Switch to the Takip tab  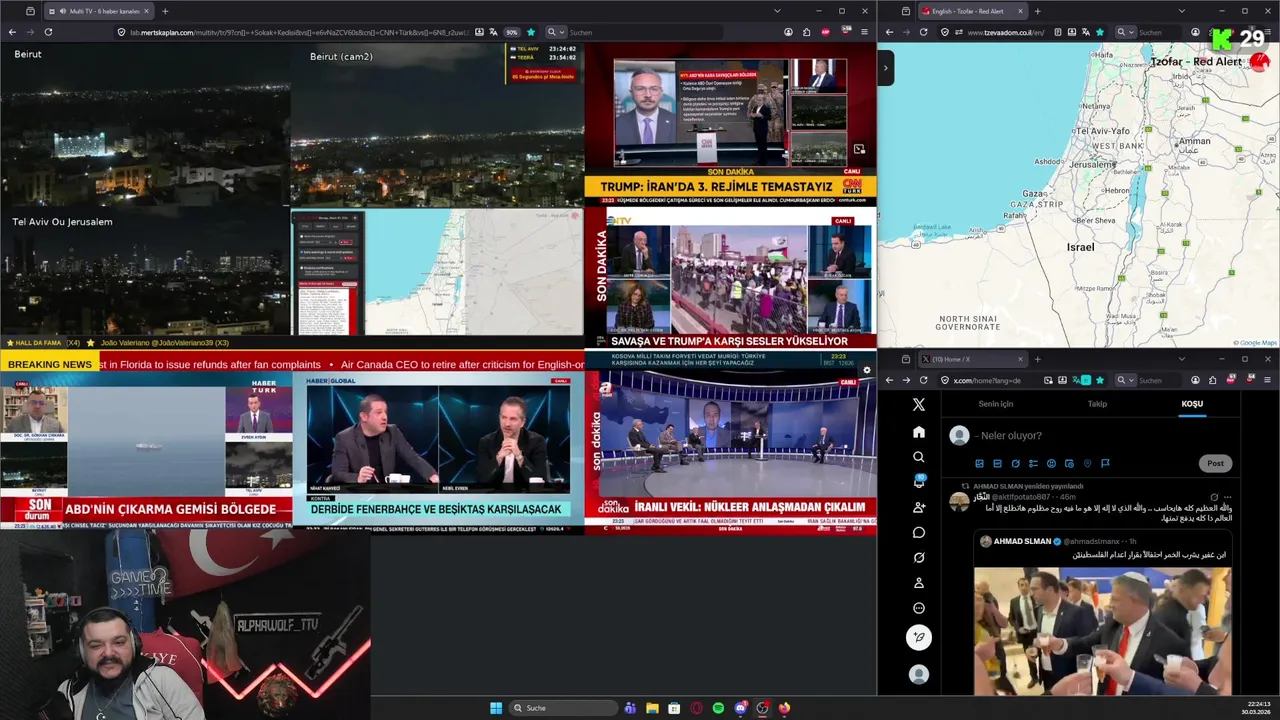1097,404
